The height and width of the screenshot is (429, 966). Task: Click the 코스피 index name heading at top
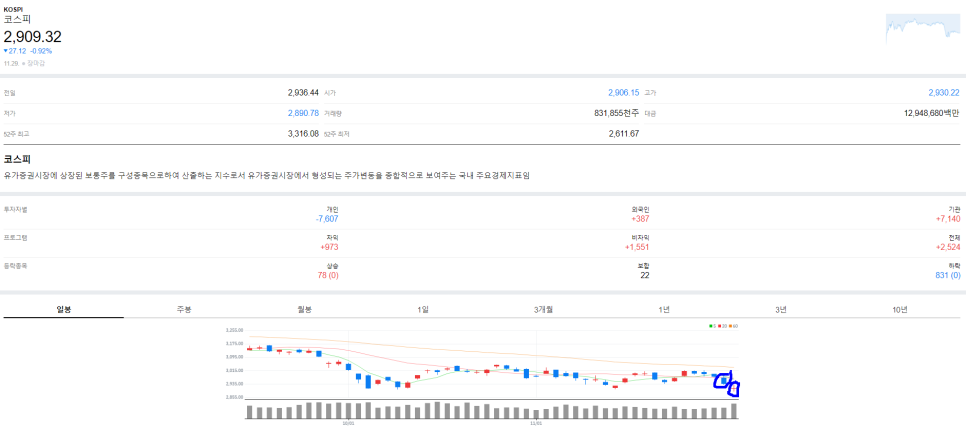pyautogui.click(x=17, y=19)
